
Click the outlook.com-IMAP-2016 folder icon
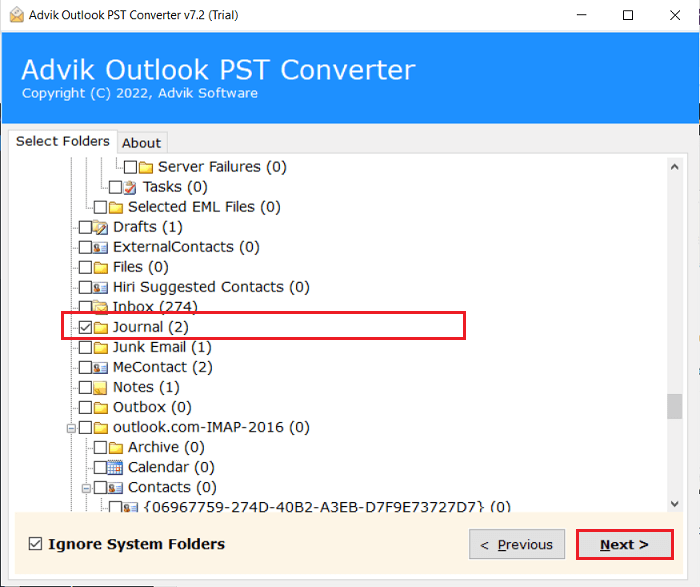[x=100, y=428]
